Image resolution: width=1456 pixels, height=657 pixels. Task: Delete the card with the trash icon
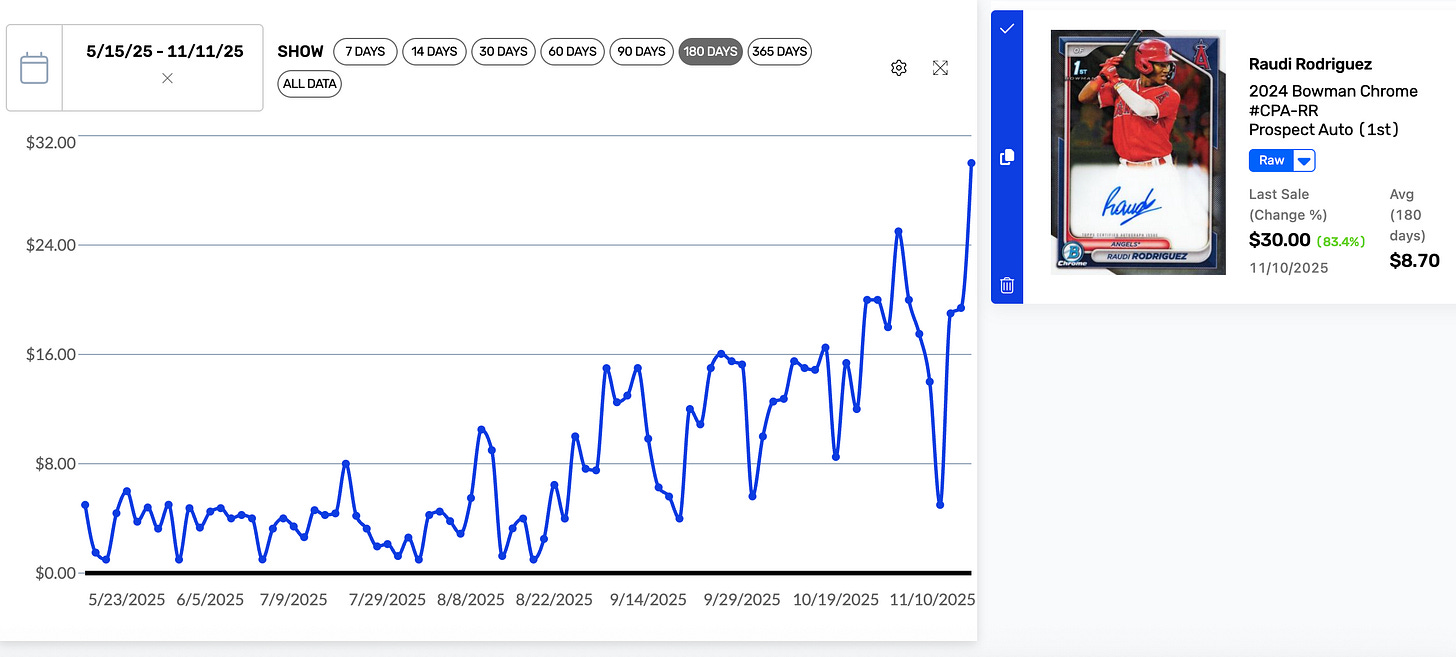(x=1007, y=285)
